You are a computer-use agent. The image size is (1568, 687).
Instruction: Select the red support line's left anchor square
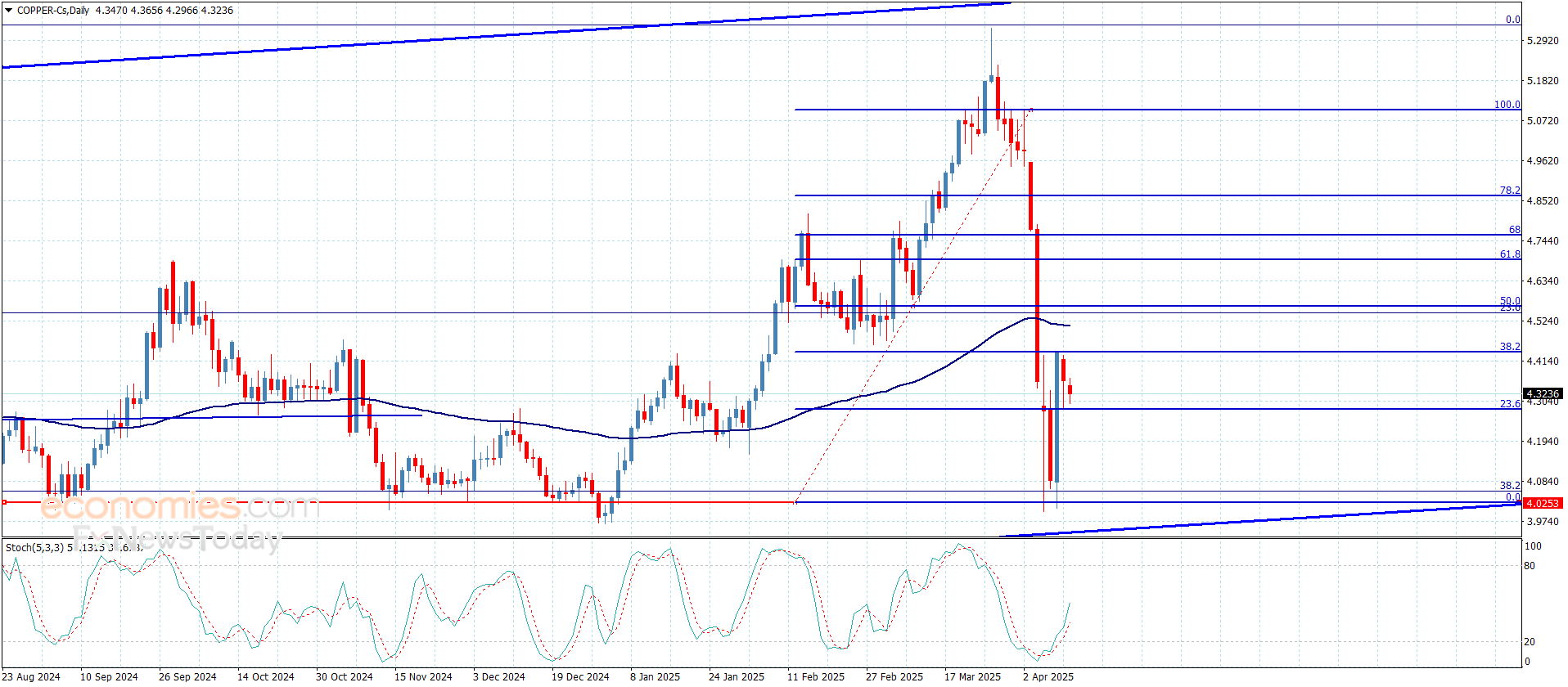tap(4, 502)
